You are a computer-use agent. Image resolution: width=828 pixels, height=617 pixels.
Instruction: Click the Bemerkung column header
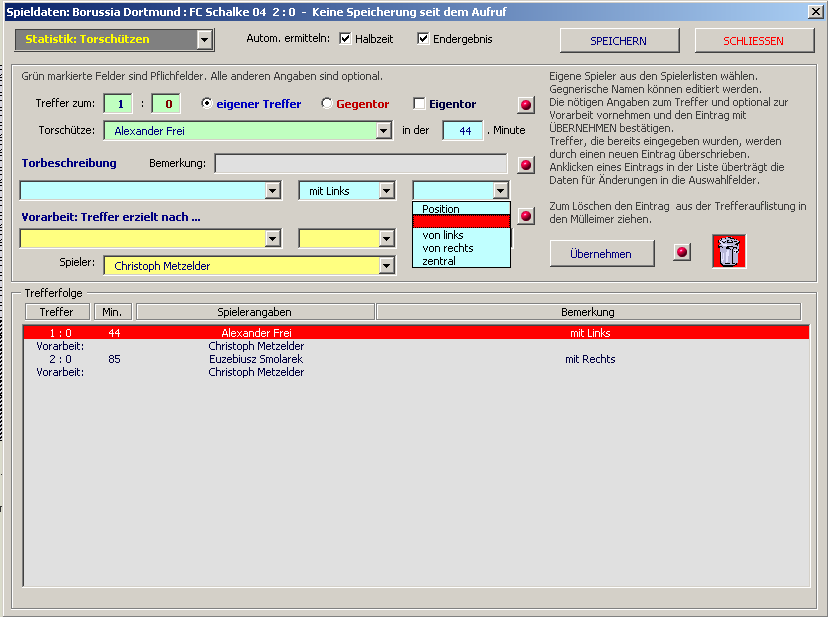pos(588,312)
